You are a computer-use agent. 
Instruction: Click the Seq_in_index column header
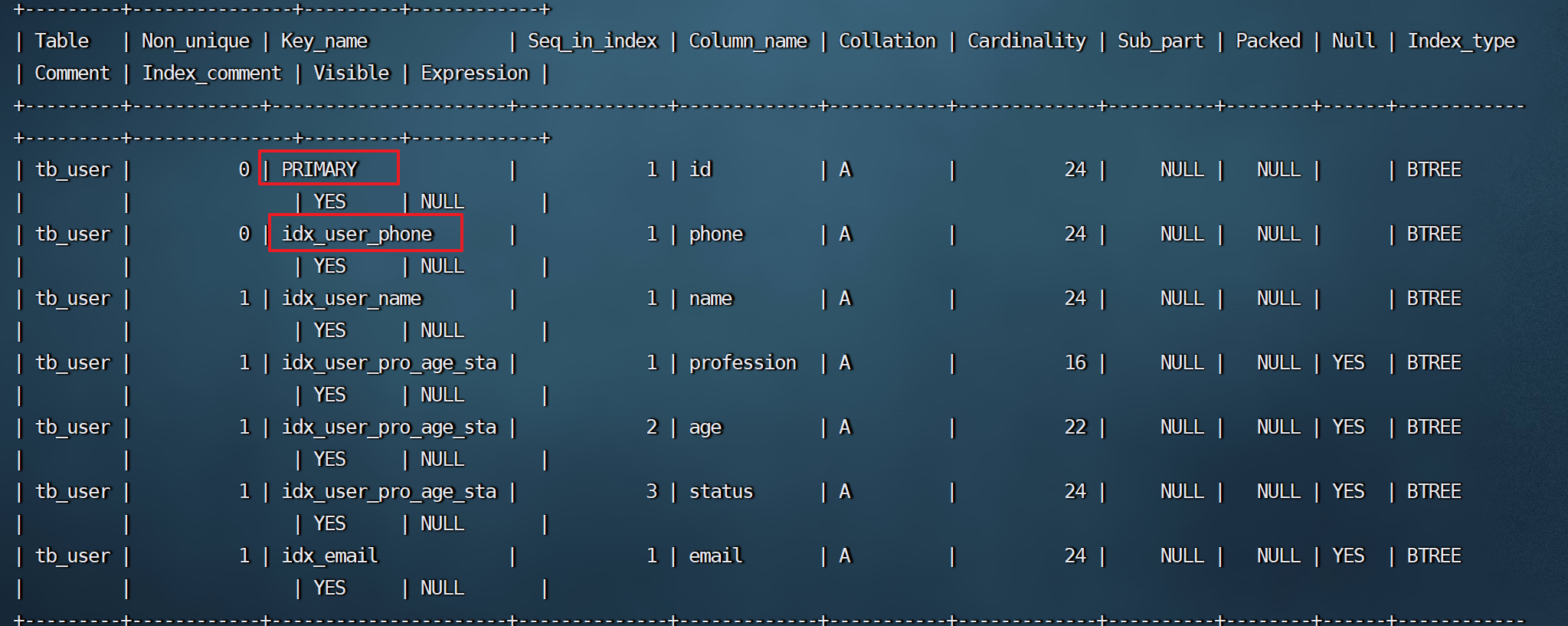592,42
